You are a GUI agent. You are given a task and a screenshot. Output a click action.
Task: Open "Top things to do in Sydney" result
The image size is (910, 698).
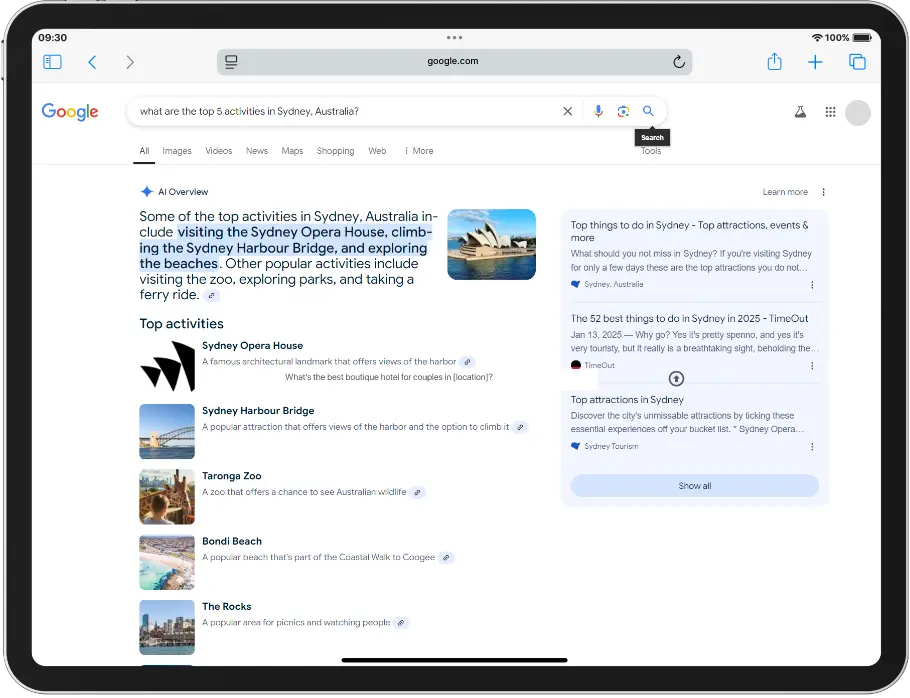689,232
